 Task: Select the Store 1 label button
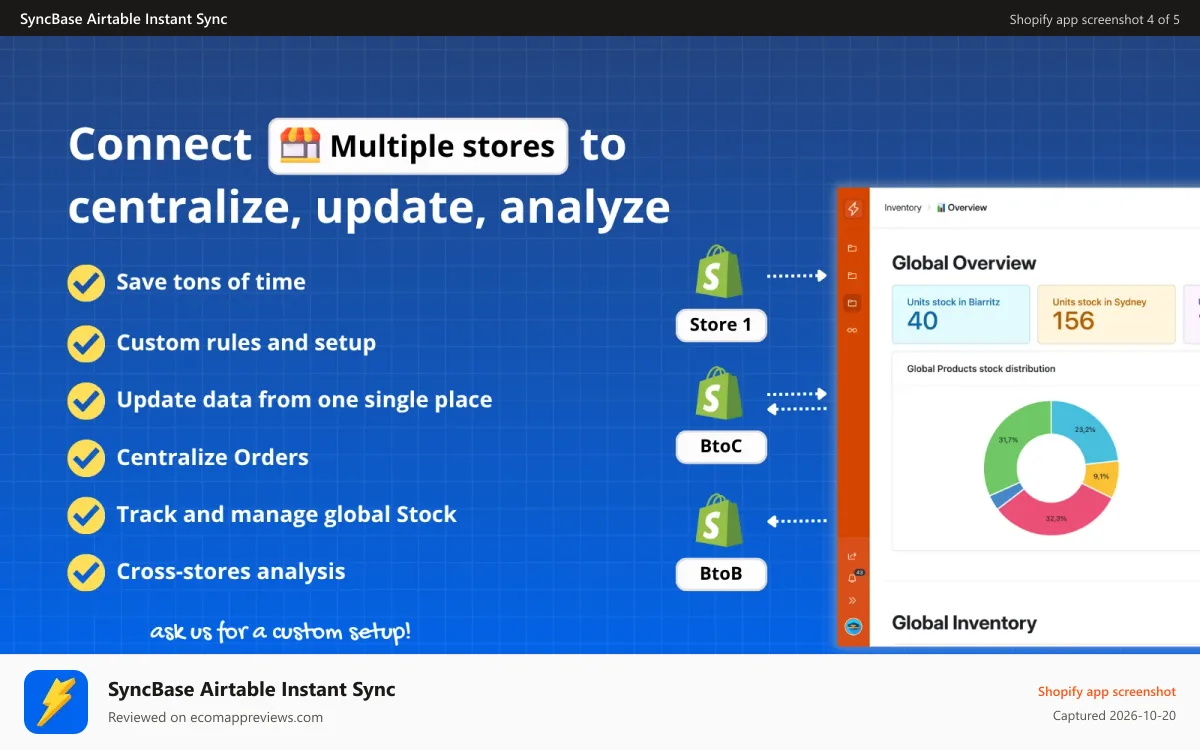point(721,325)
